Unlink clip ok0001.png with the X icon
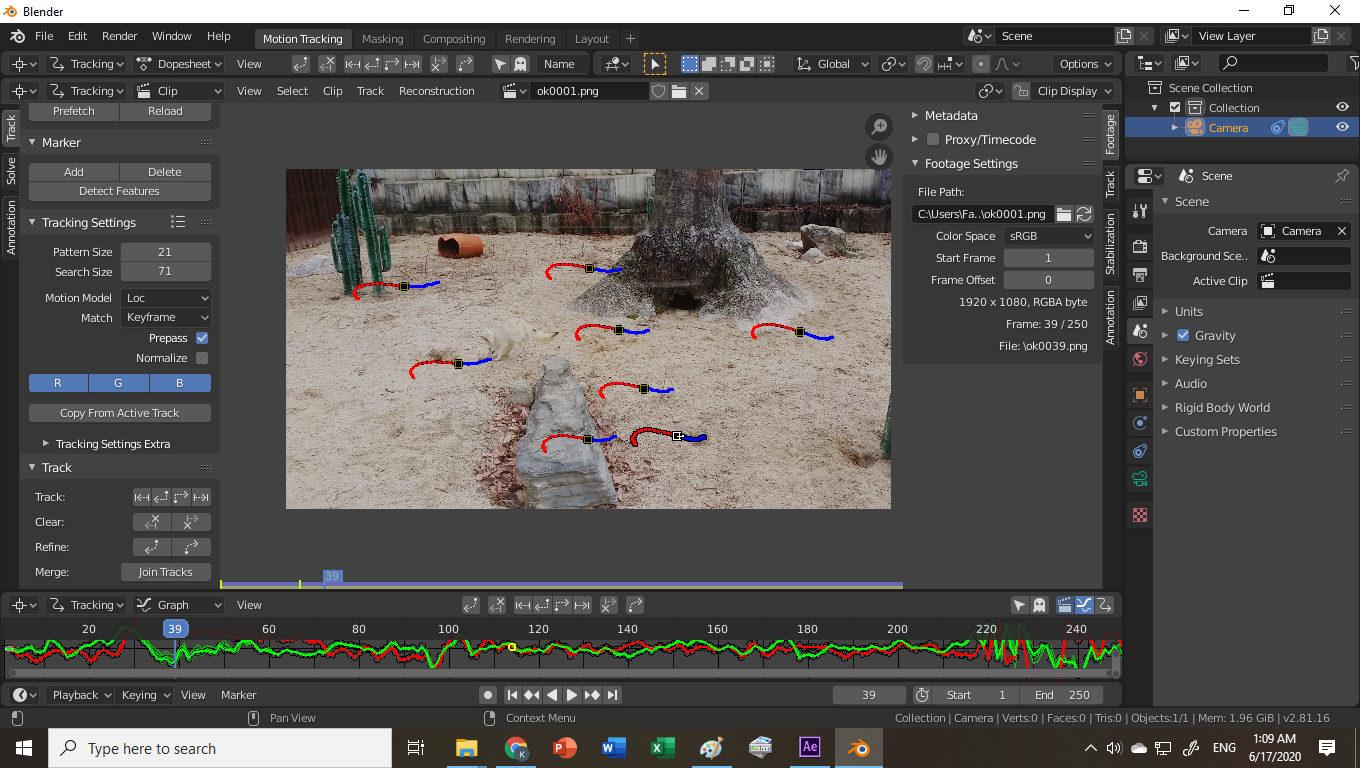 [x=699, y=91]
